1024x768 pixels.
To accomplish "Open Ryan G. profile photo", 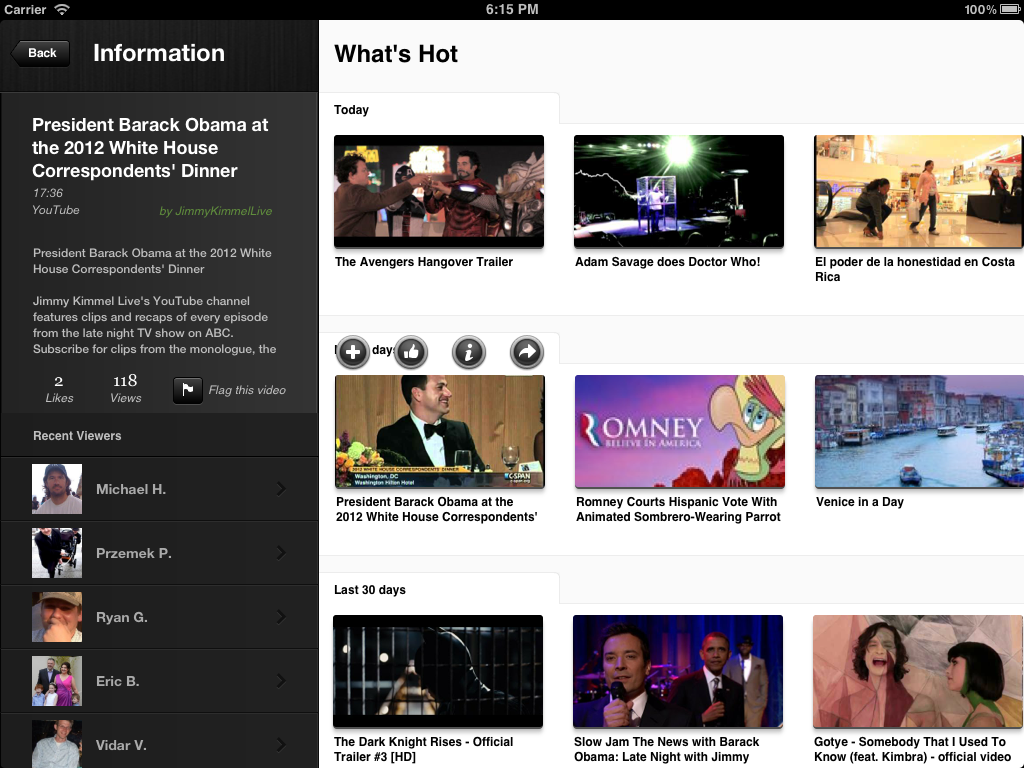I will (57, 616).
